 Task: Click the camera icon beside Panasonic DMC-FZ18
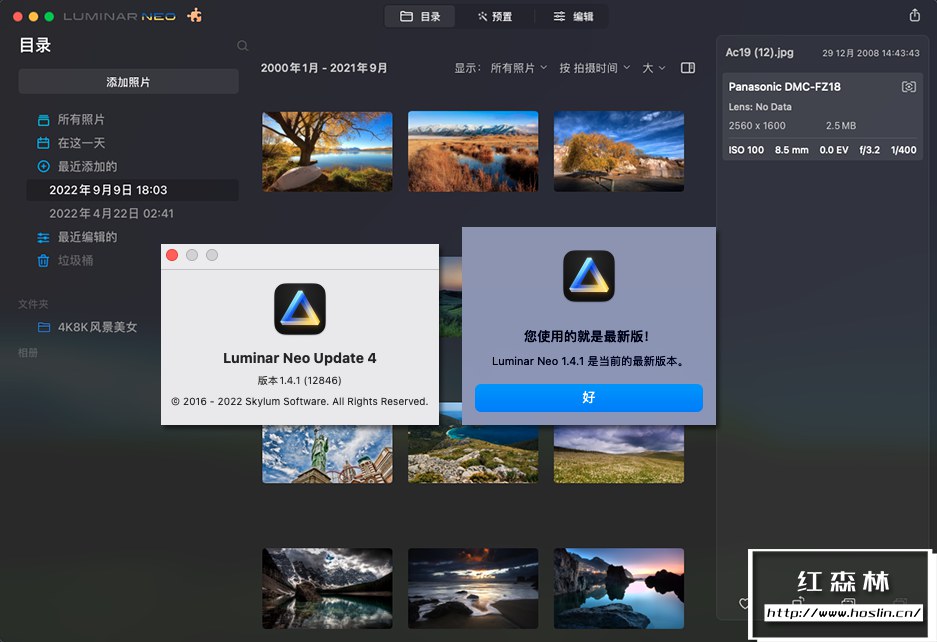click(x=908, y=87)
